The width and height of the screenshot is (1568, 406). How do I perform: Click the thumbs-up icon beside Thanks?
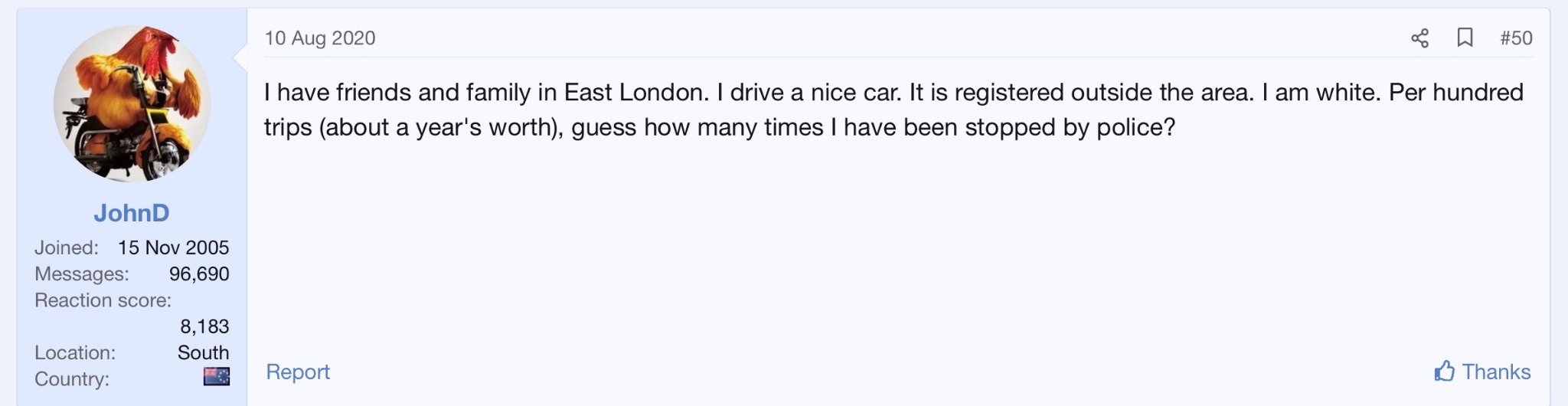1444,372
